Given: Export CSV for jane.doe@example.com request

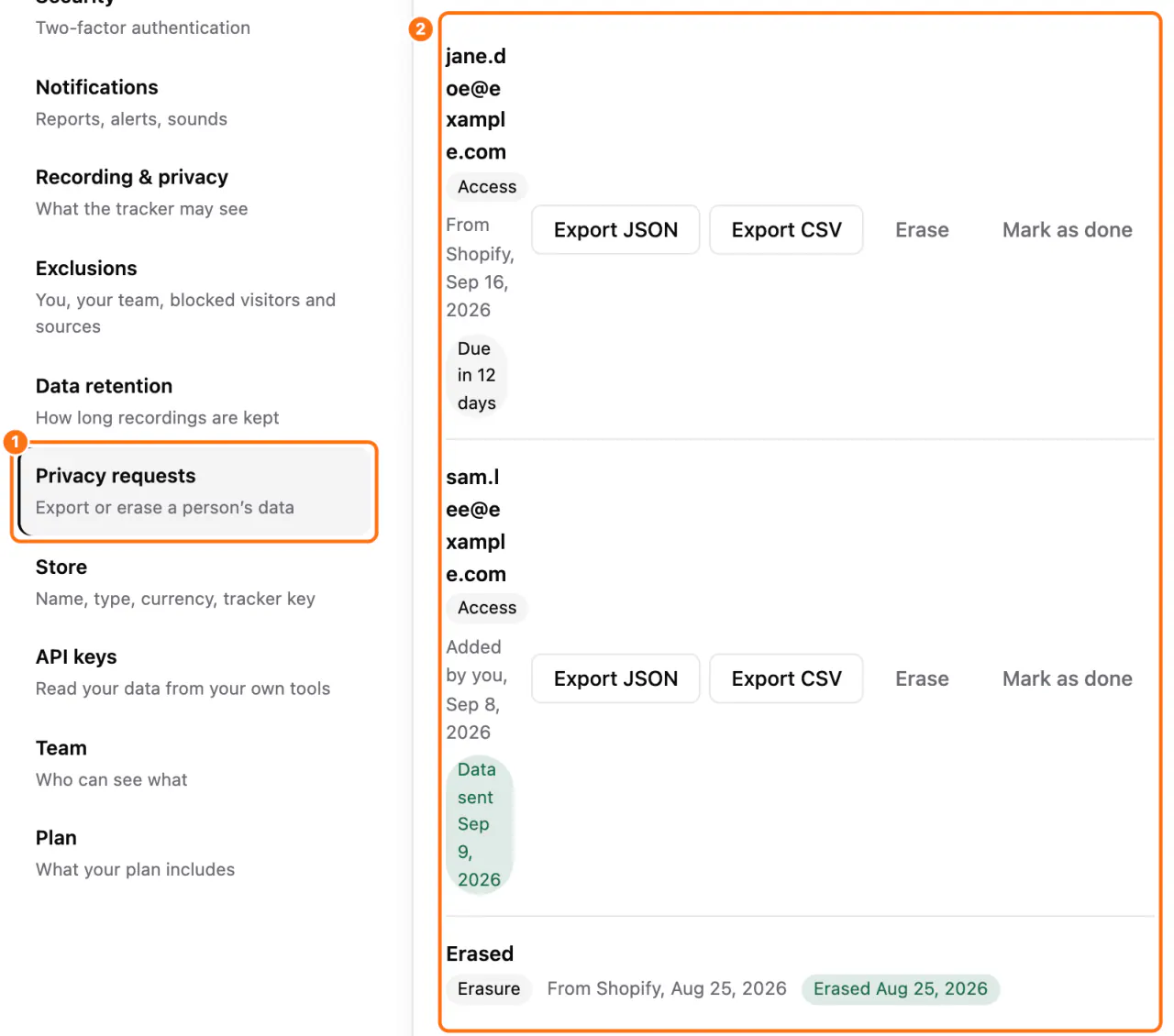Looking at the screenshot, I should click(786, 230).
